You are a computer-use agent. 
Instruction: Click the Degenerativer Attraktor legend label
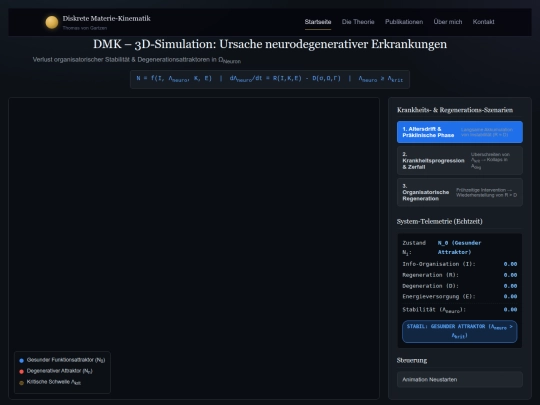coord(60,371)
